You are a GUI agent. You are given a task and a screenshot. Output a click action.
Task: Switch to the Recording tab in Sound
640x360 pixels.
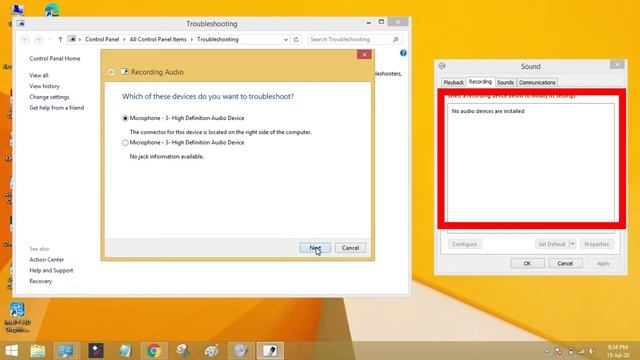pos(480,82)
